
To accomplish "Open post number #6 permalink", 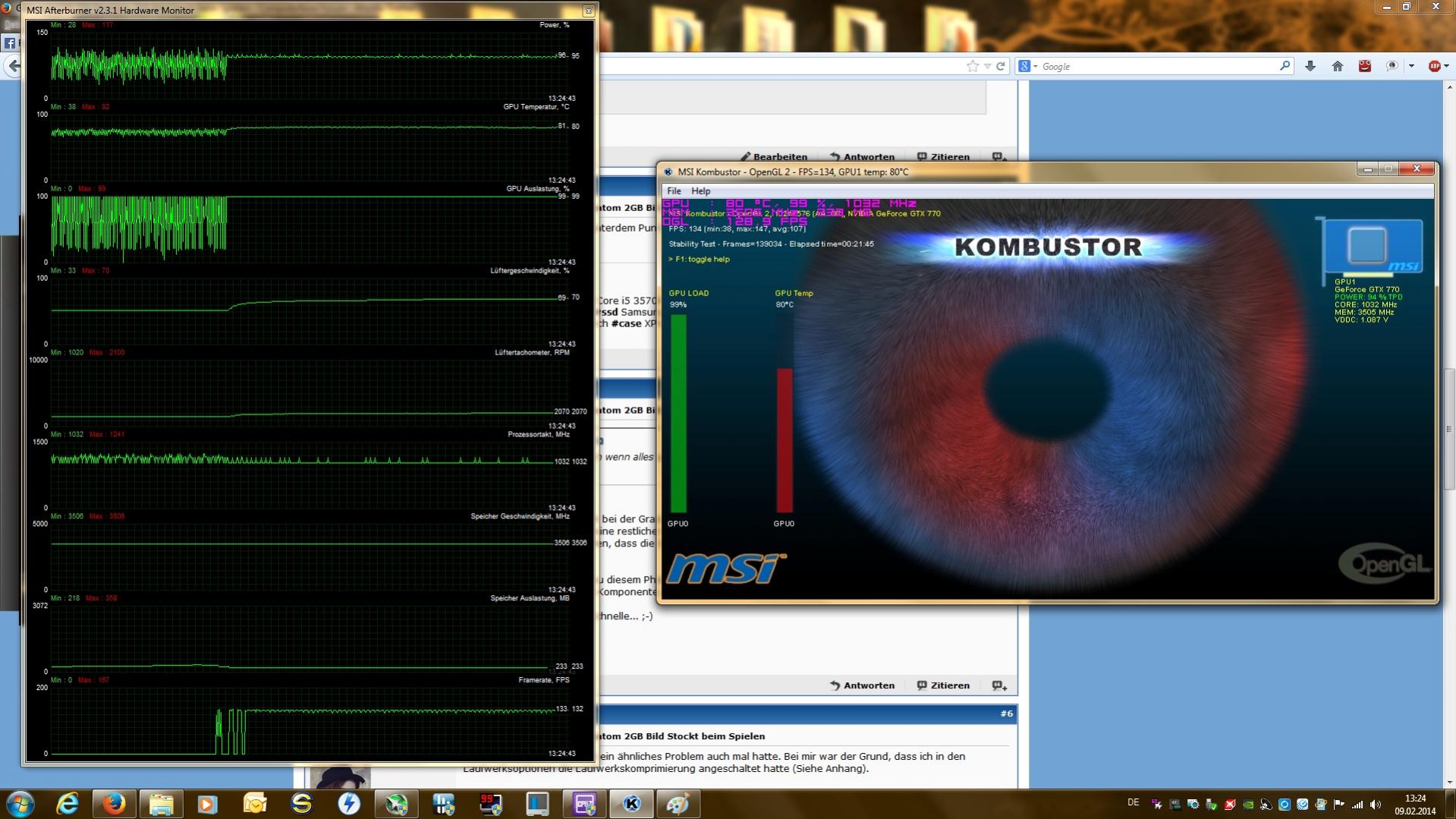I will [1006, 713].
